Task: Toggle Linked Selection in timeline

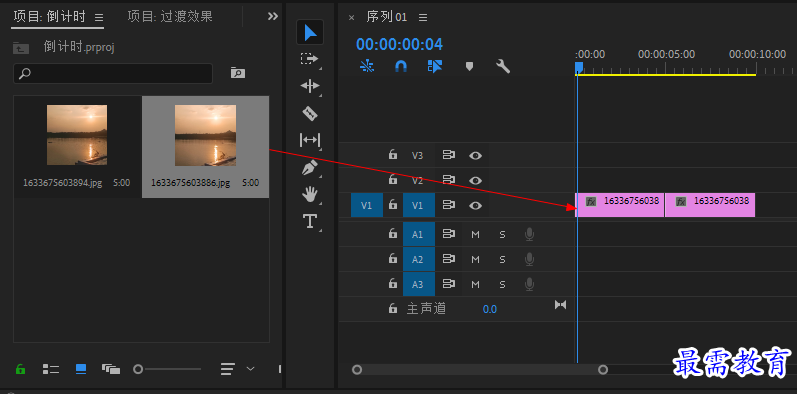Action: point(435,66)
